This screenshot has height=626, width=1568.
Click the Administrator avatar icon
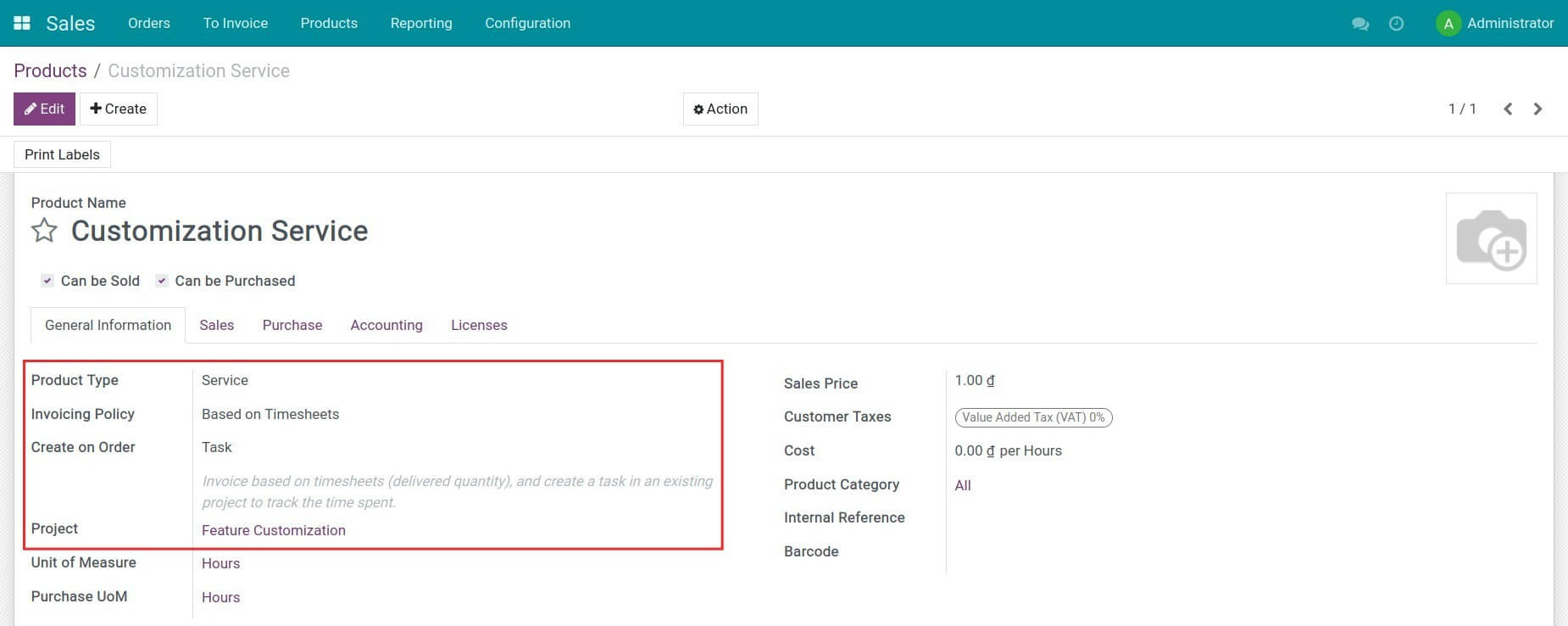(1448, 24)
